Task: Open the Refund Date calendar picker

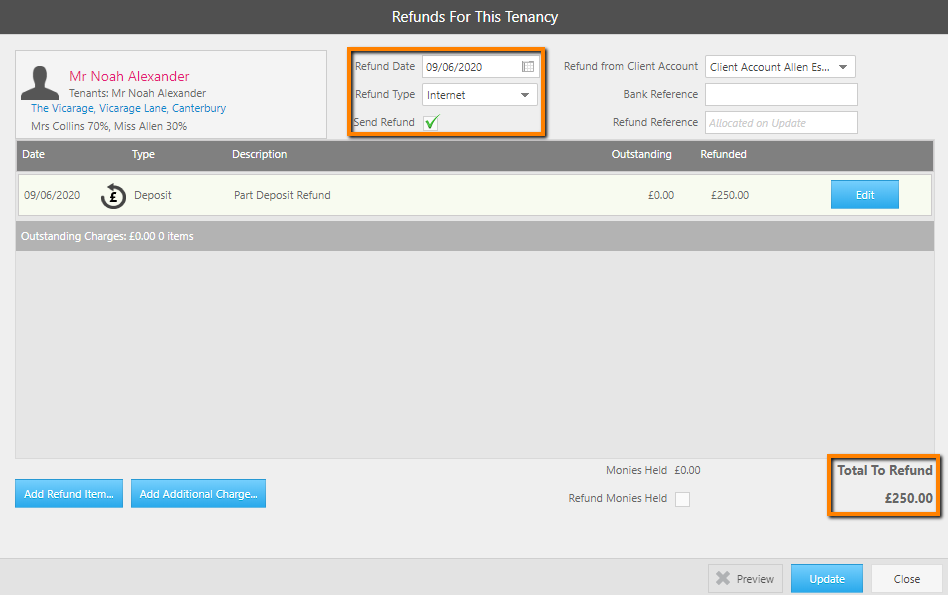Action: pyautogui.click(x=528, y=67)
